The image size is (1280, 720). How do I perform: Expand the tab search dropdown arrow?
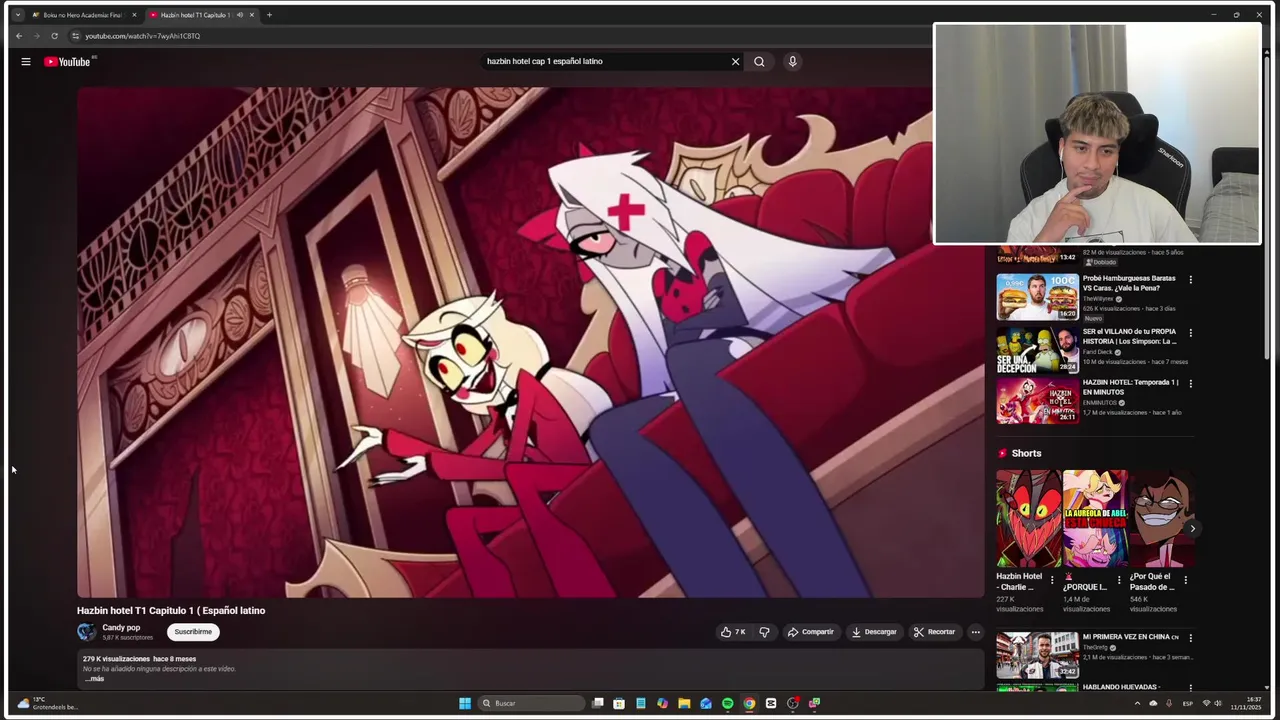tap(17, 15)
